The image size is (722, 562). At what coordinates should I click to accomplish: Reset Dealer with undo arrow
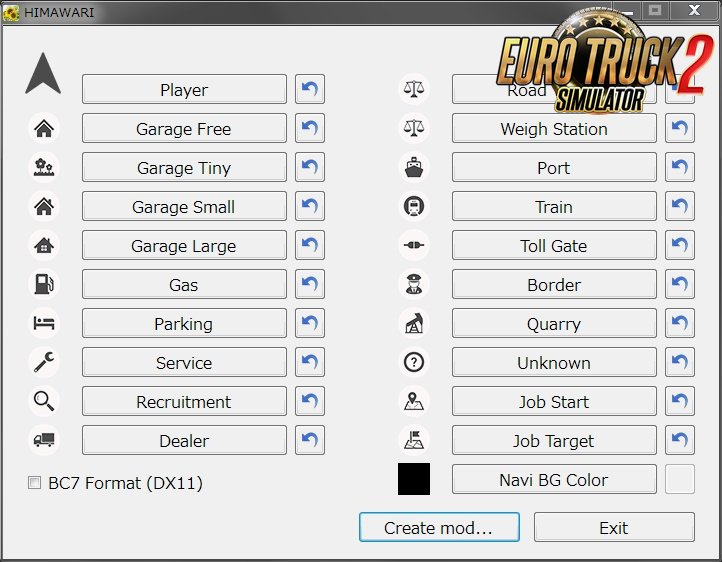(x=310, y=440)
